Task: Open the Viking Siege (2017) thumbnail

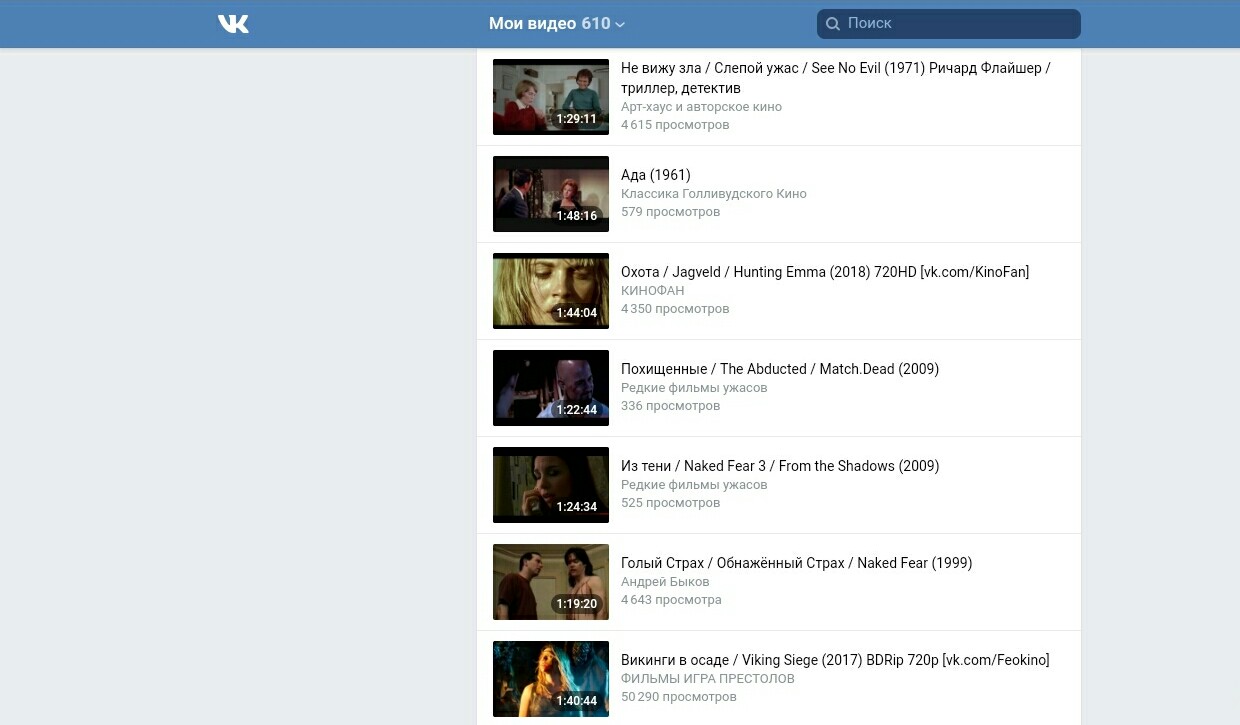Action: (x=551, y=679)
